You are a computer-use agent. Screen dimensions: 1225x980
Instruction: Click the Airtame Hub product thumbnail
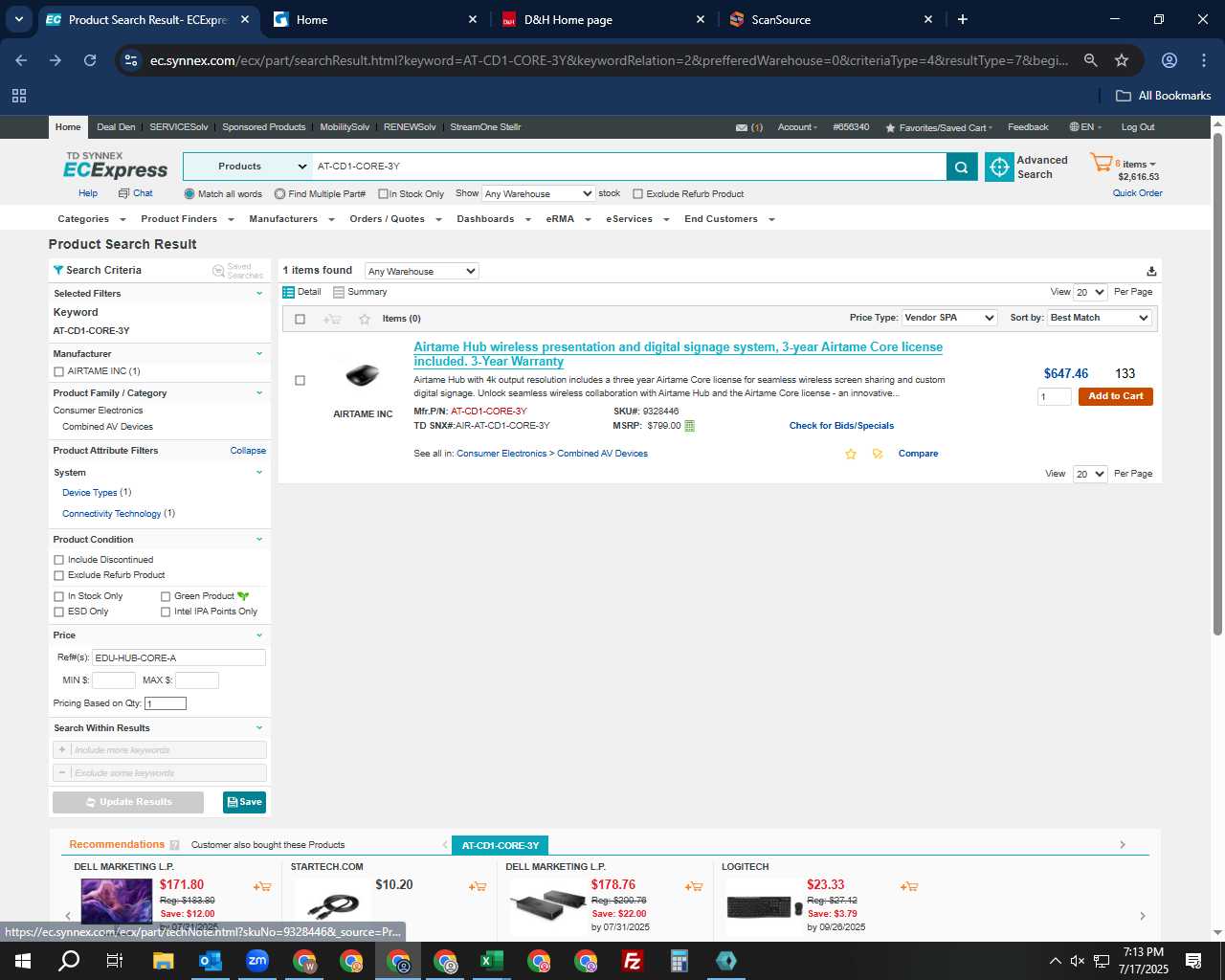click(x=363, y=375)
